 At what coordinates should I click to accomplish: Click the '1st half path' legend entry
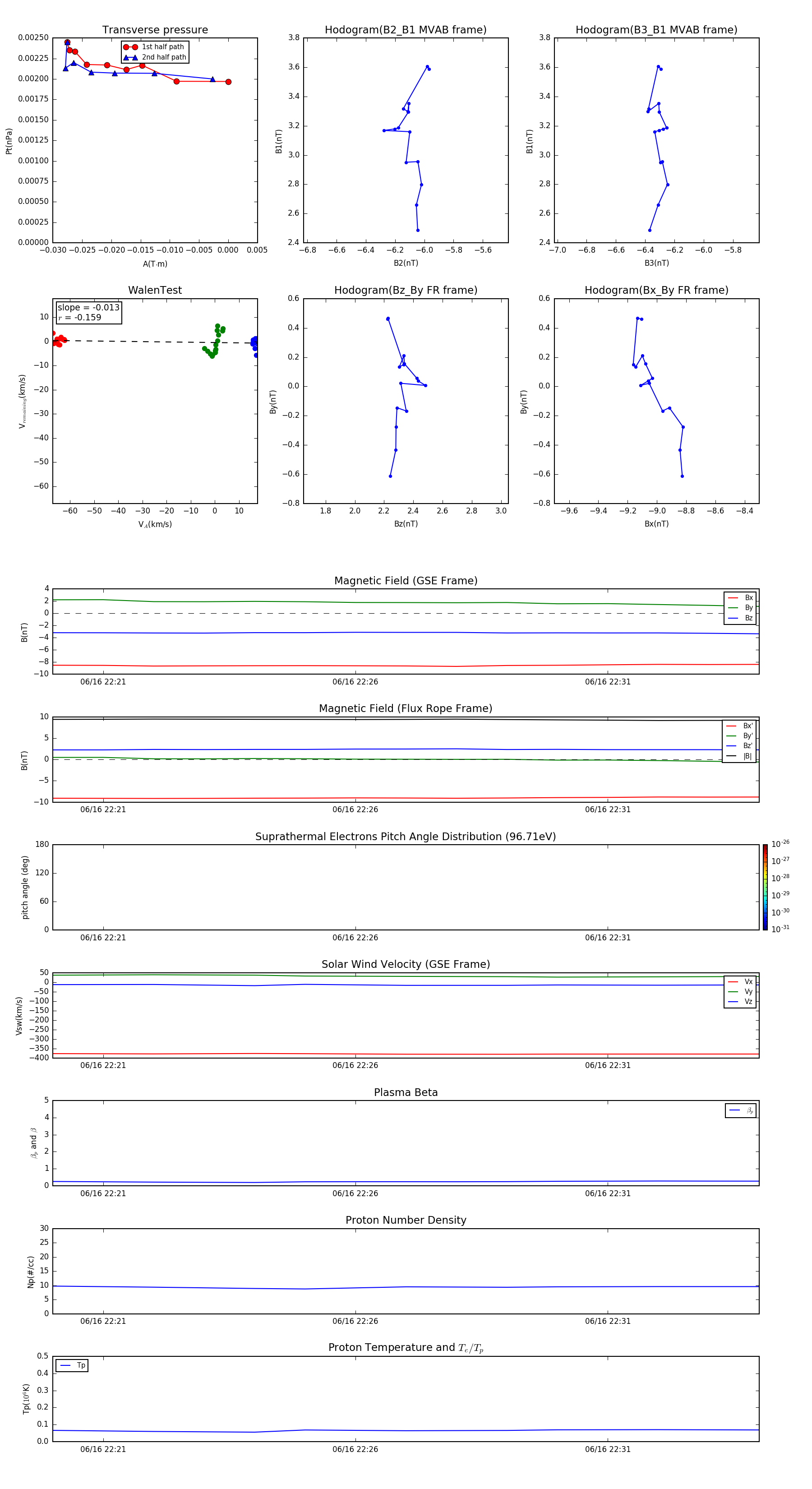[154, 47]
